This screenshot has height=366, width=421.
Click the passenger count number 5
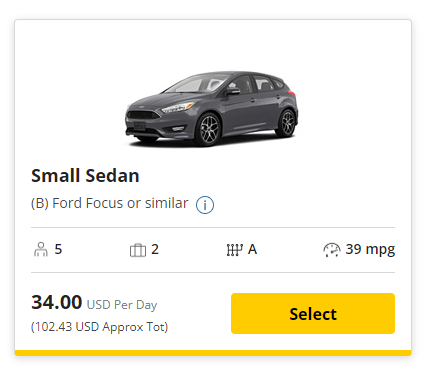[58, 249]
